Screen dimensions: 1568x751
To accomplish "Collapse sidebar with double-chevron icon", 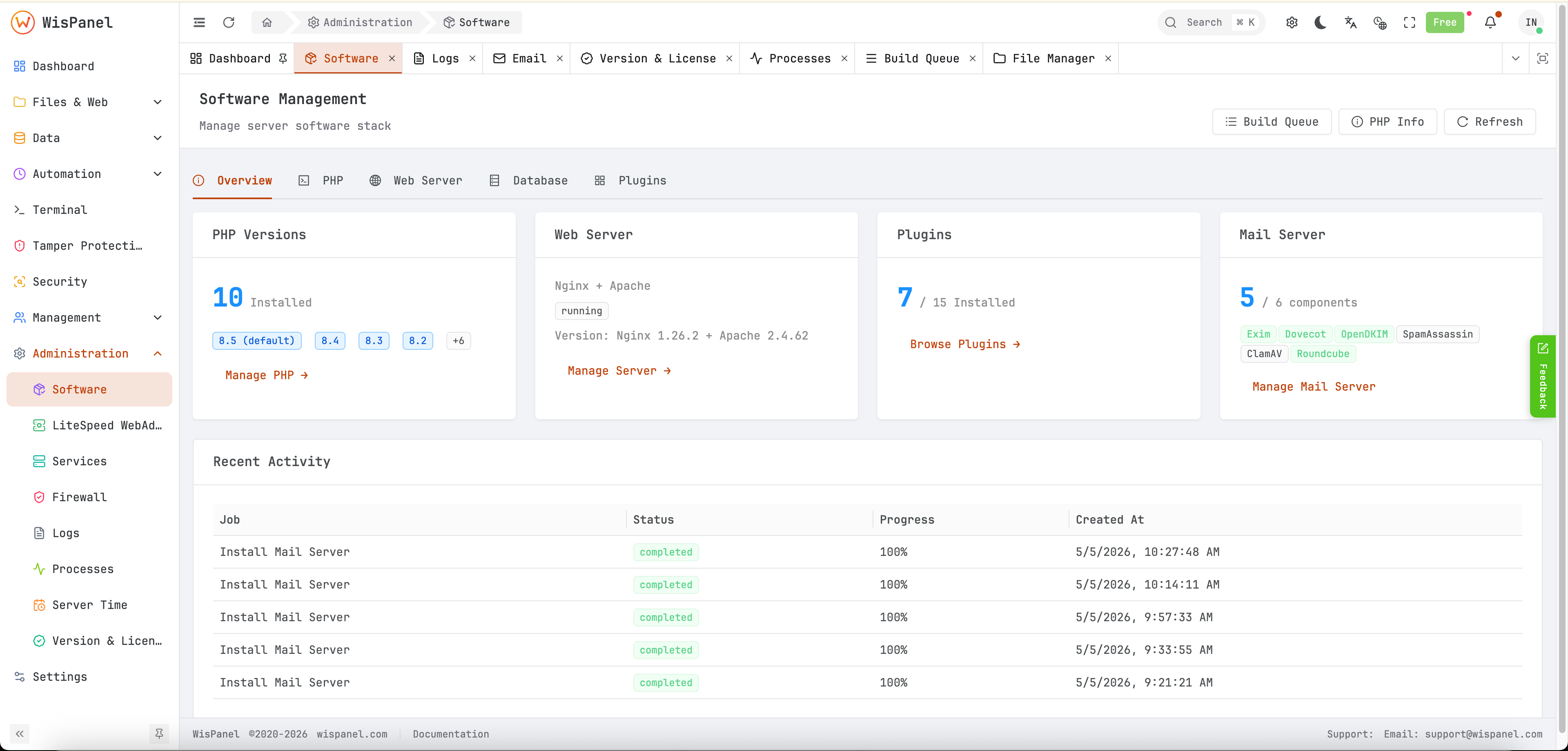I will (x=20, y=734).
